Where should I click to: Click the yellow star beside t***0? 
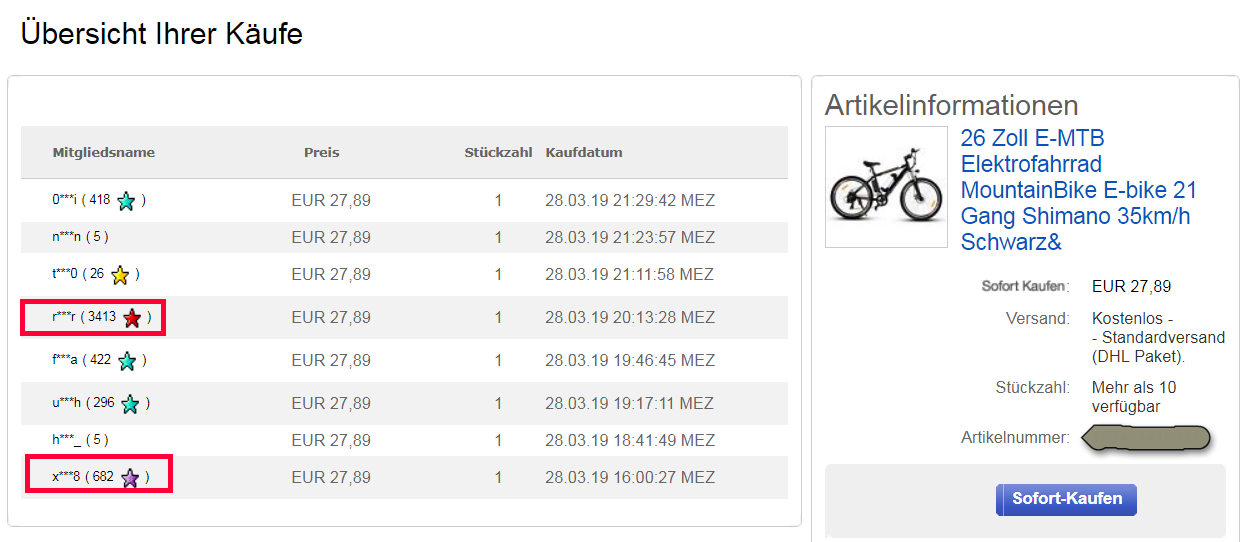120,275
